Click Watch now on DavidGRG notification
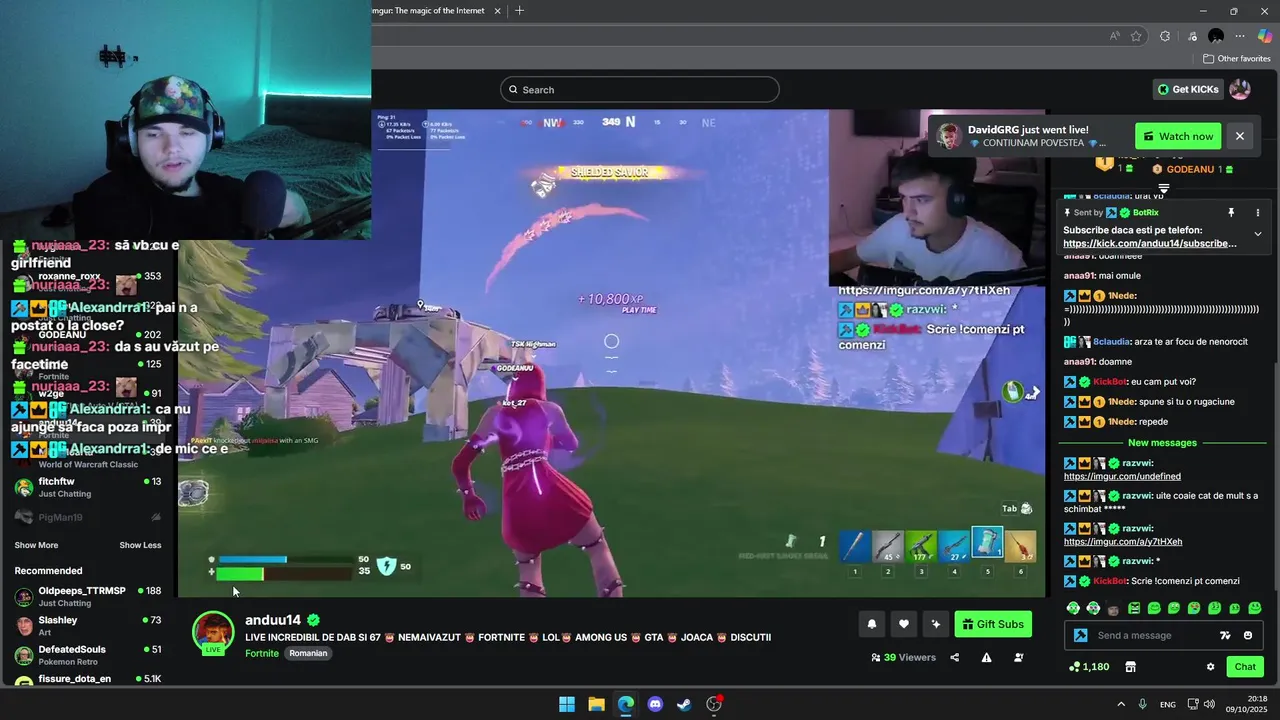Screen dimensions: 1280x720 tap(1178, 136)
